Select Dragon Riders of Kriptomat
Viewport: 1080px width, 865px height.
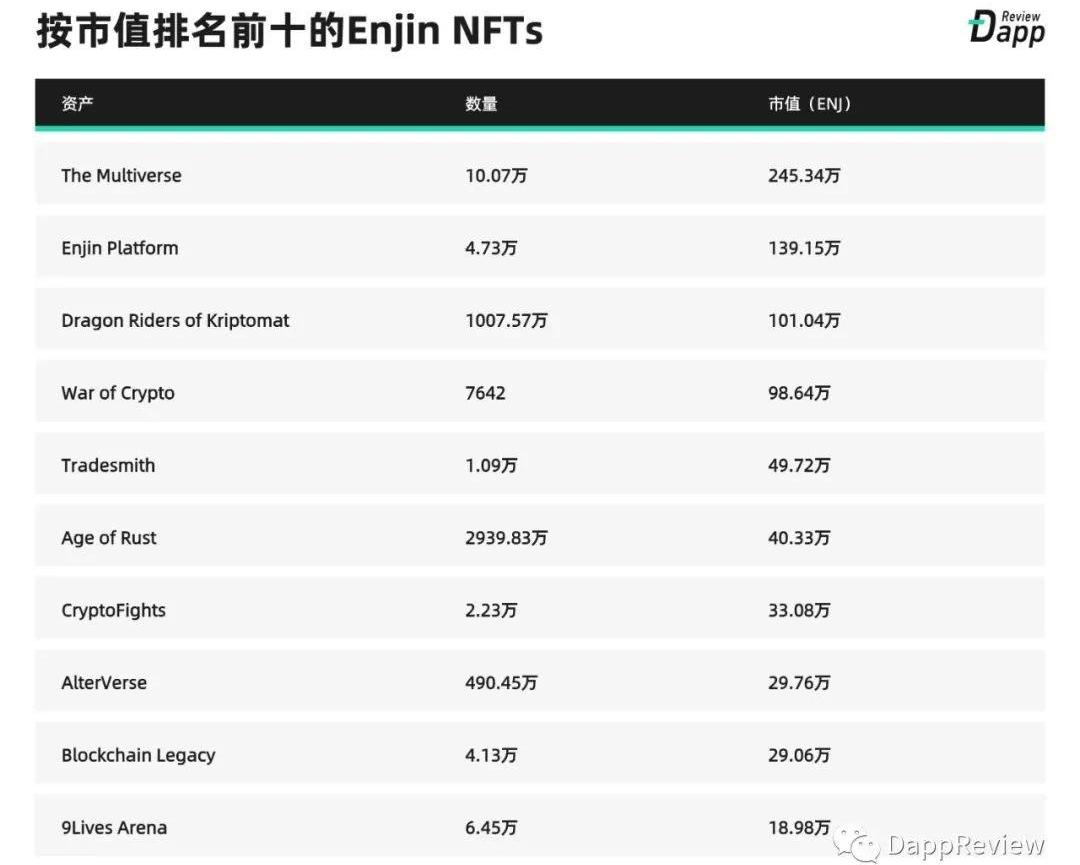pos(175,321)
